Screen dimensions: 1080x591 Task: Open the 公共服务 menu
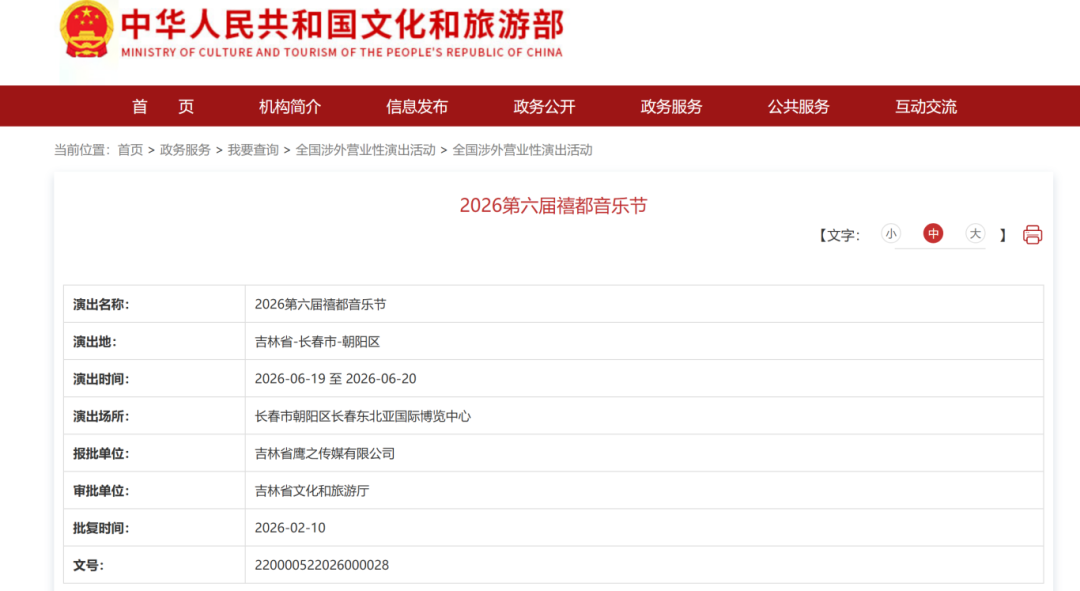798,107
